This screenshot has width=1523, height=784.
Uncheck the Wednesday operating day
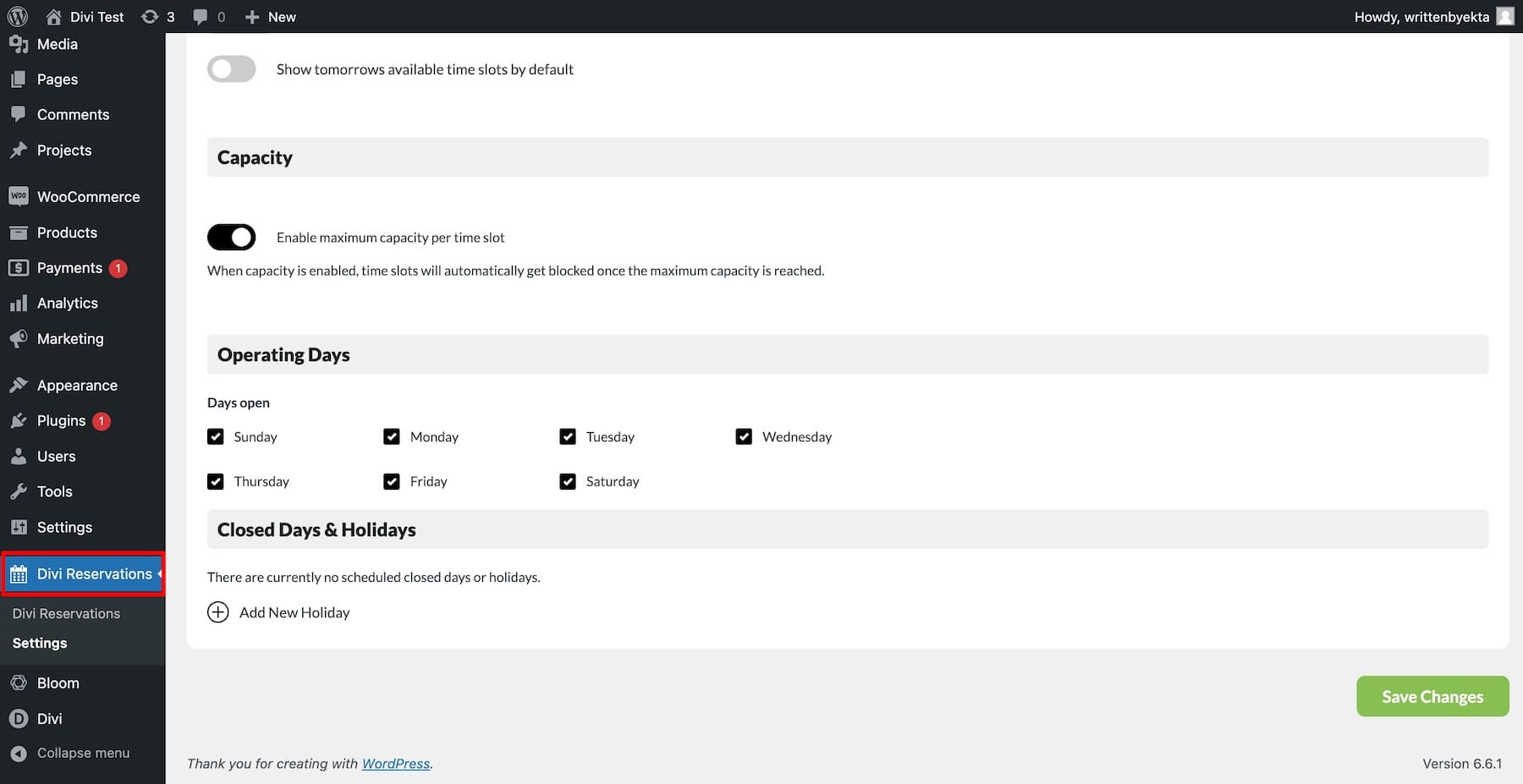click(744, 436)
